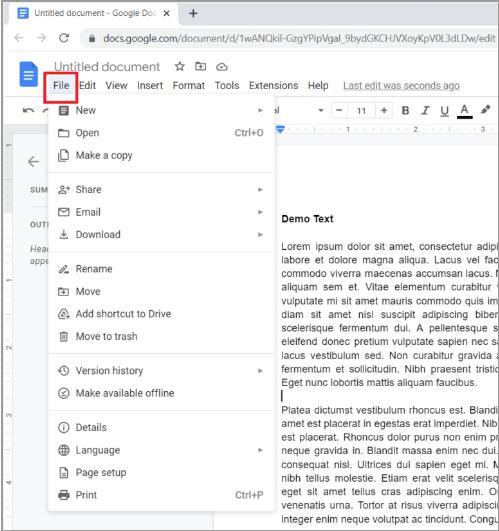Open the Insert menu
The height and width of the screenshot is (531, 499).
tap(150, 85)
